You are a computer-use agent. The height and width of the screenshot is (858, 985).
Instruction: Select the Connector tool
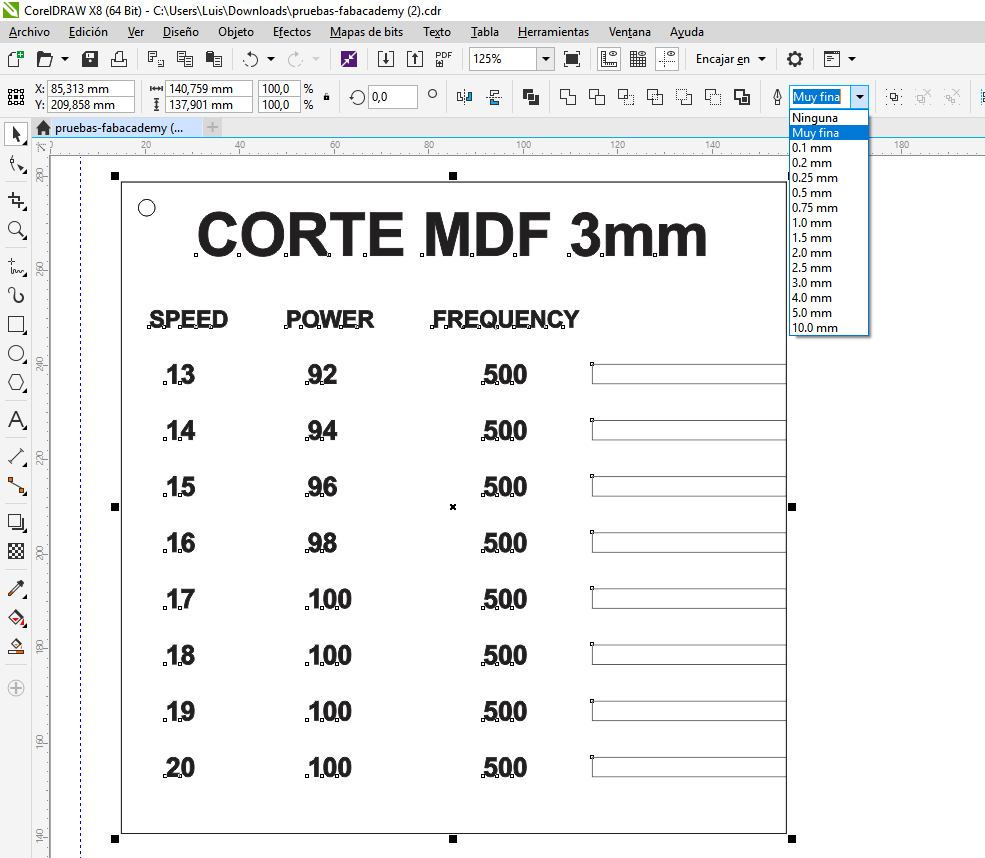[16, 486]
